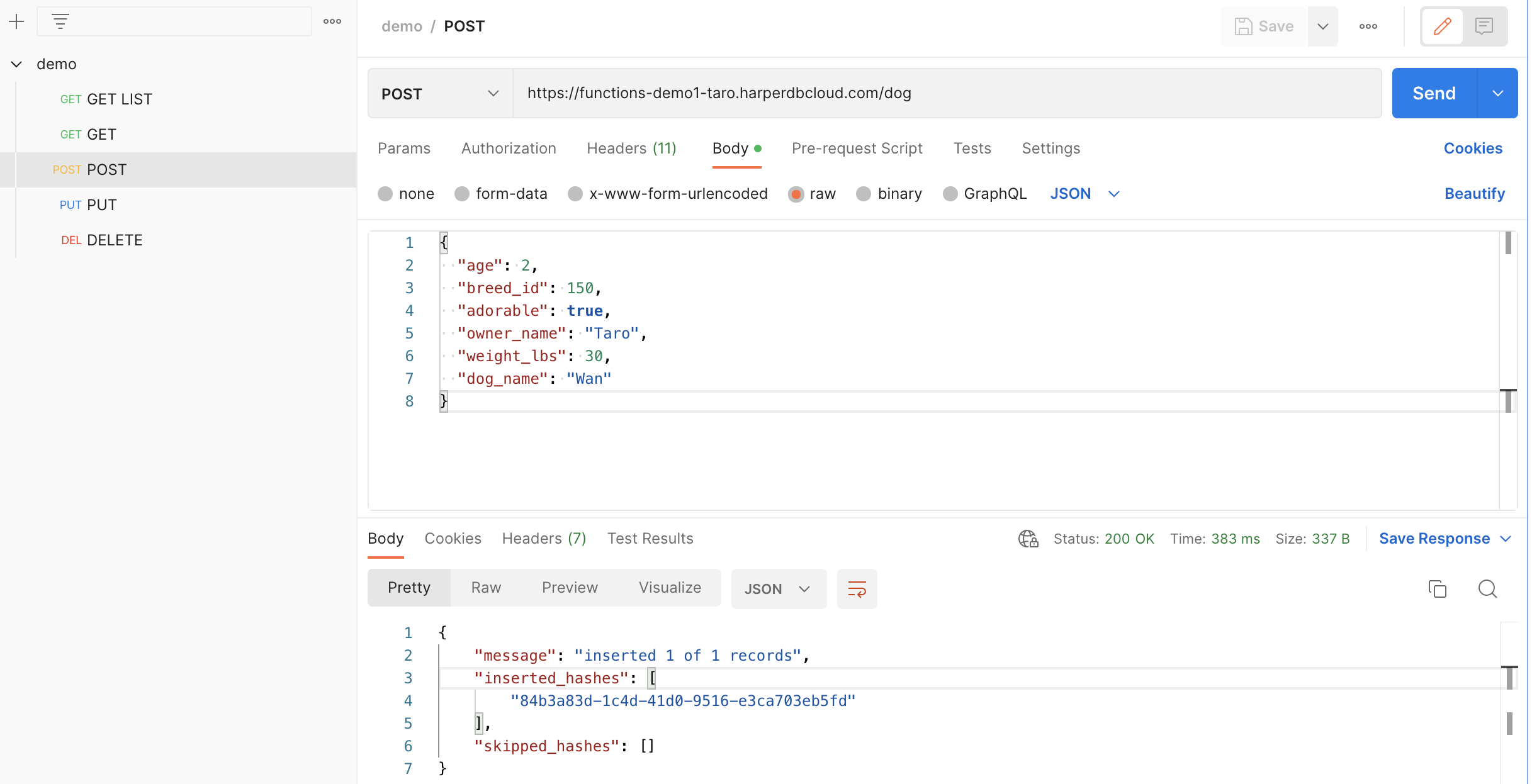Select the none body type radio
This screenshot has height=784, width=1532.
click(x=385, y=194)
